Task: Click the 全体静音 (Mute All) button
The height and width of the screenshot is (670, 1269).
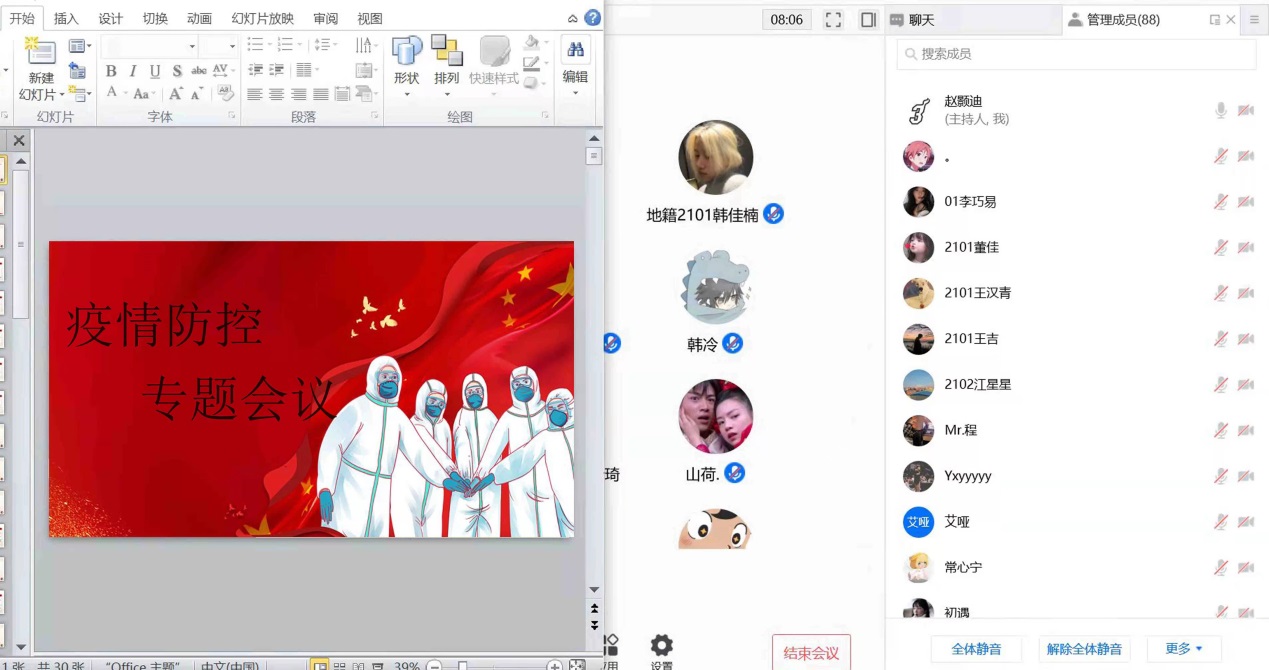Action: (976, 649)
